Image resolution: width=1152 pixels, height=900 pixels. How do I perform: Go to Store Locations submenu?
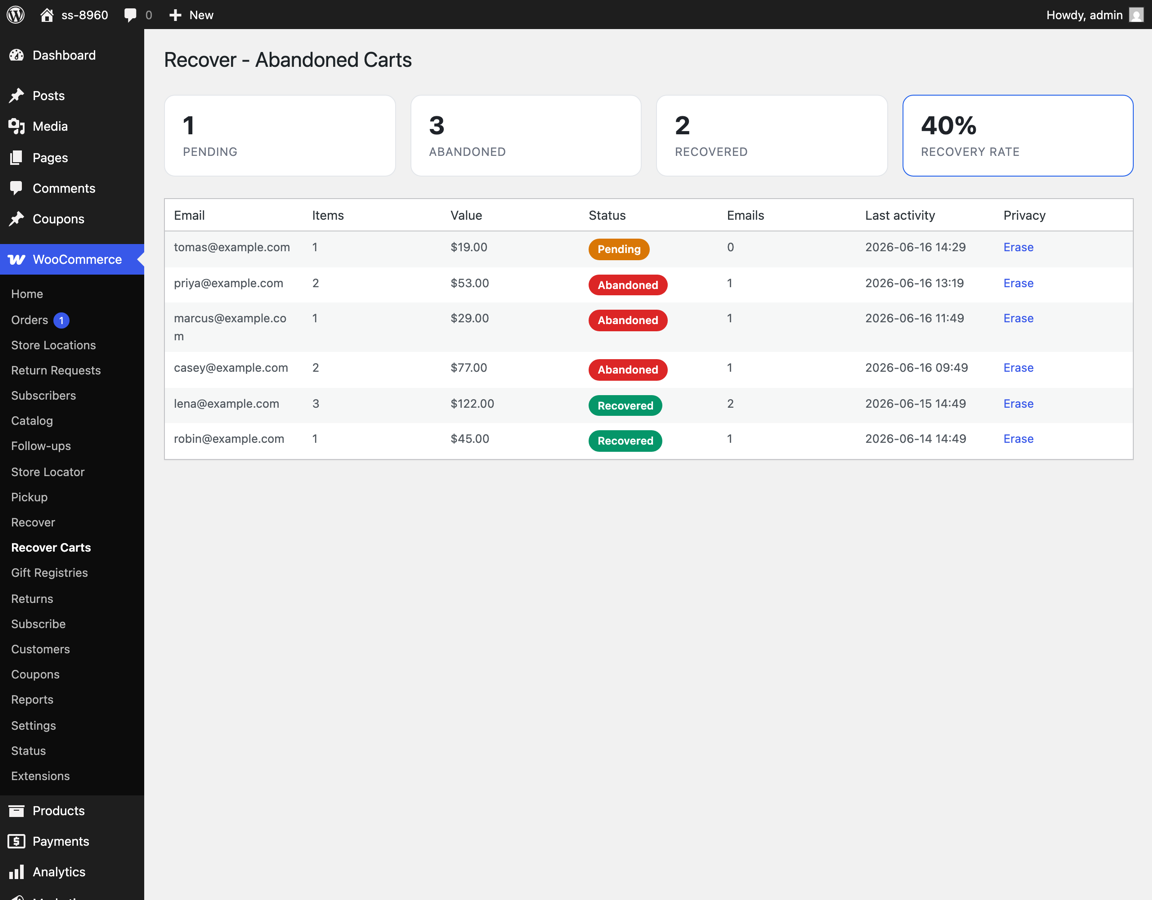point(54,345)
